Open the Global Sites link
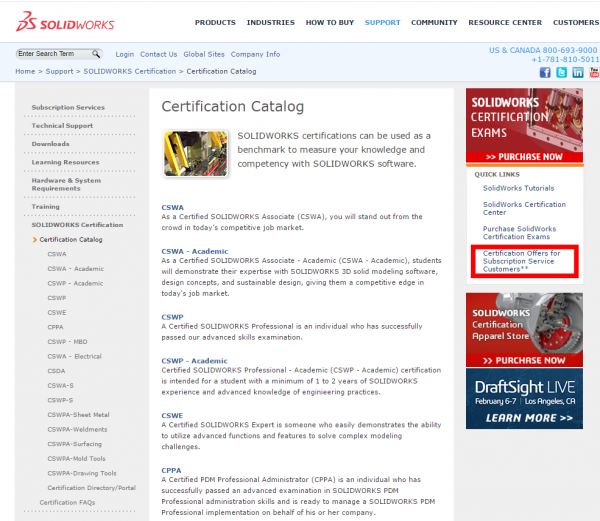 pos(204,54)
